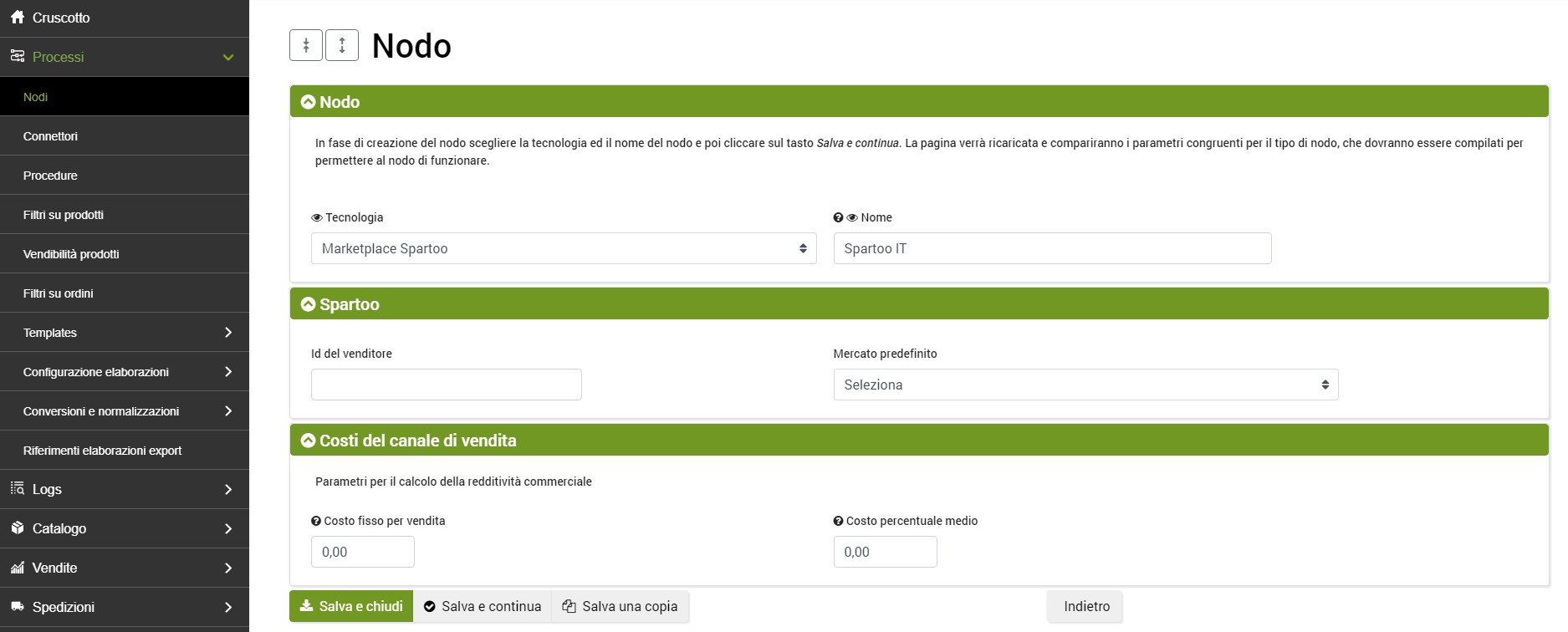
Task: Collapse the Costi del canale di vendita panel
Action: (309, 441)
